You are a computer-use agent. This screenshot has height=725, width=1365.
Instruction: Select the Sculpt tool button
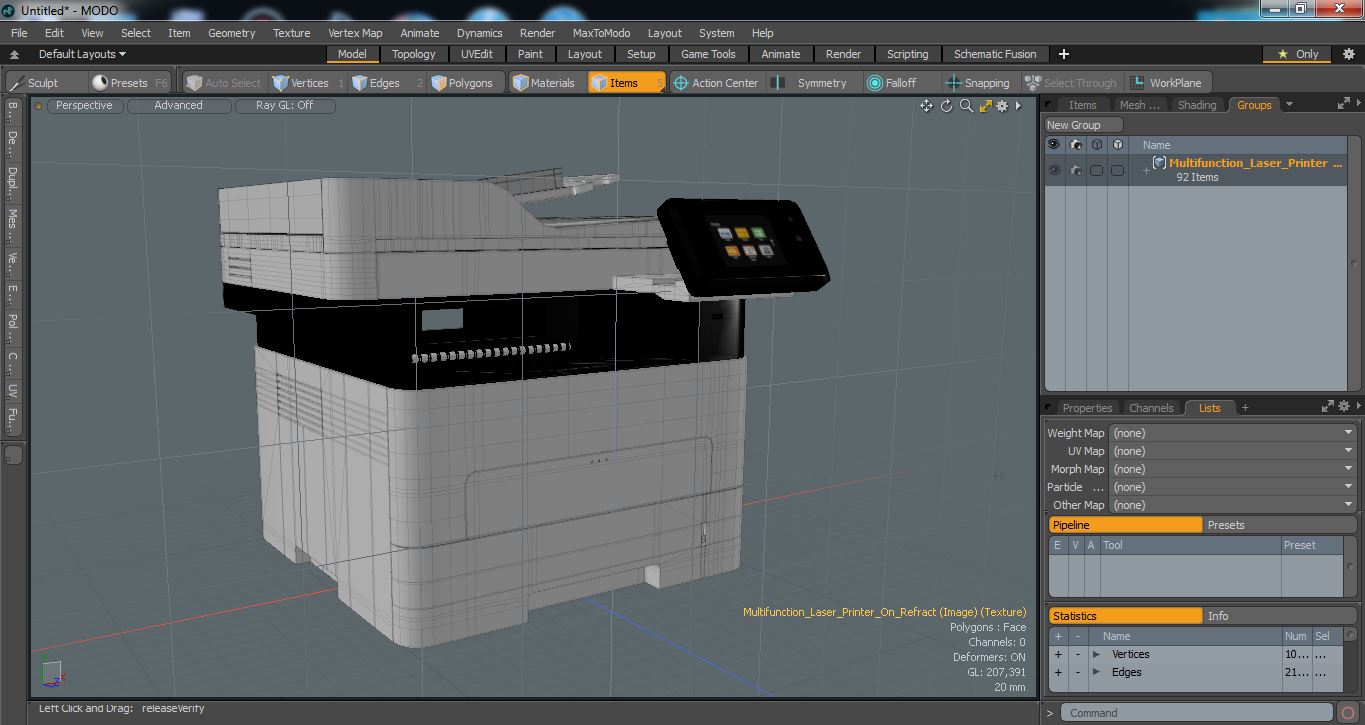point(43,83)
